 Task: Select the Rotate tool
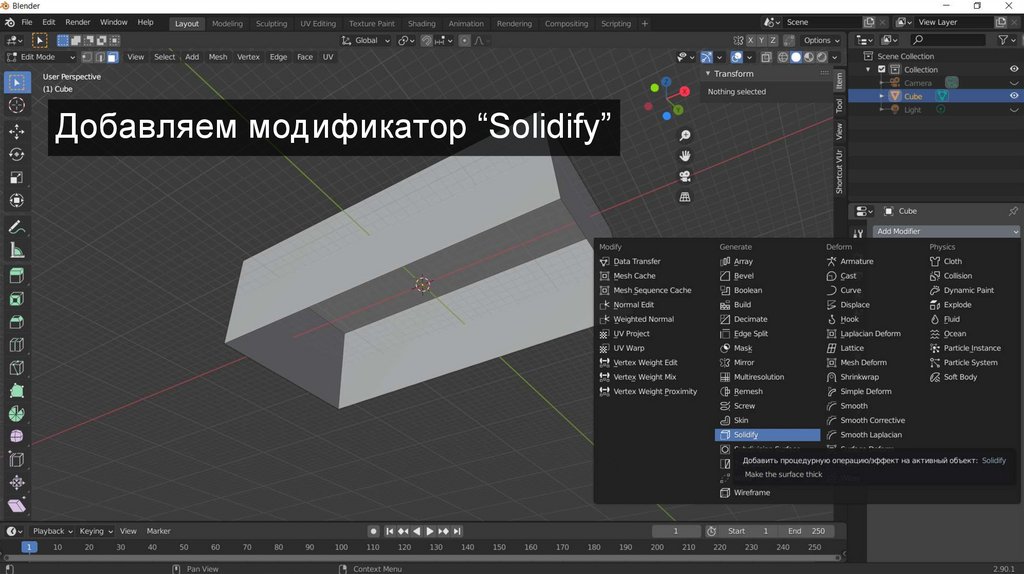[17, 154]
